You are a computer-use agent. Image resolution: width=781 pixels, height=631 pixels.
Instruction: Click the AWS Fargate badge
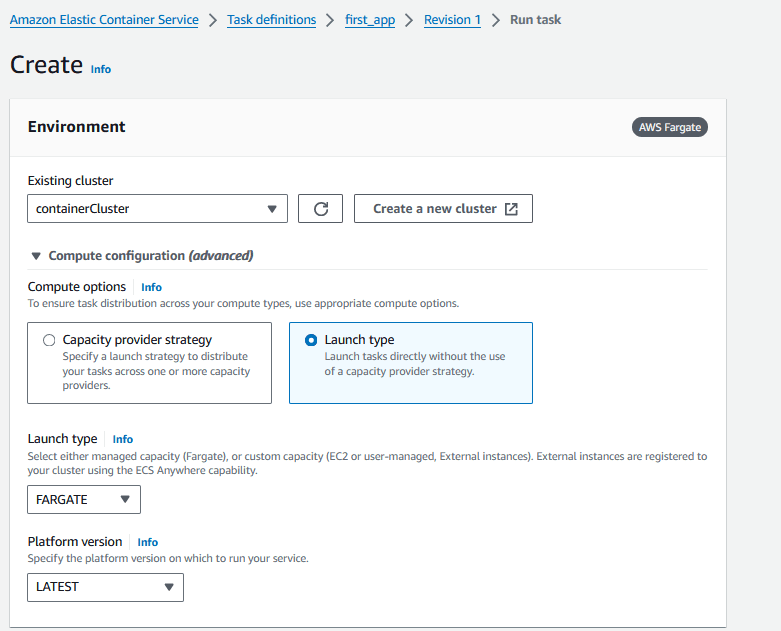(669, 127)
